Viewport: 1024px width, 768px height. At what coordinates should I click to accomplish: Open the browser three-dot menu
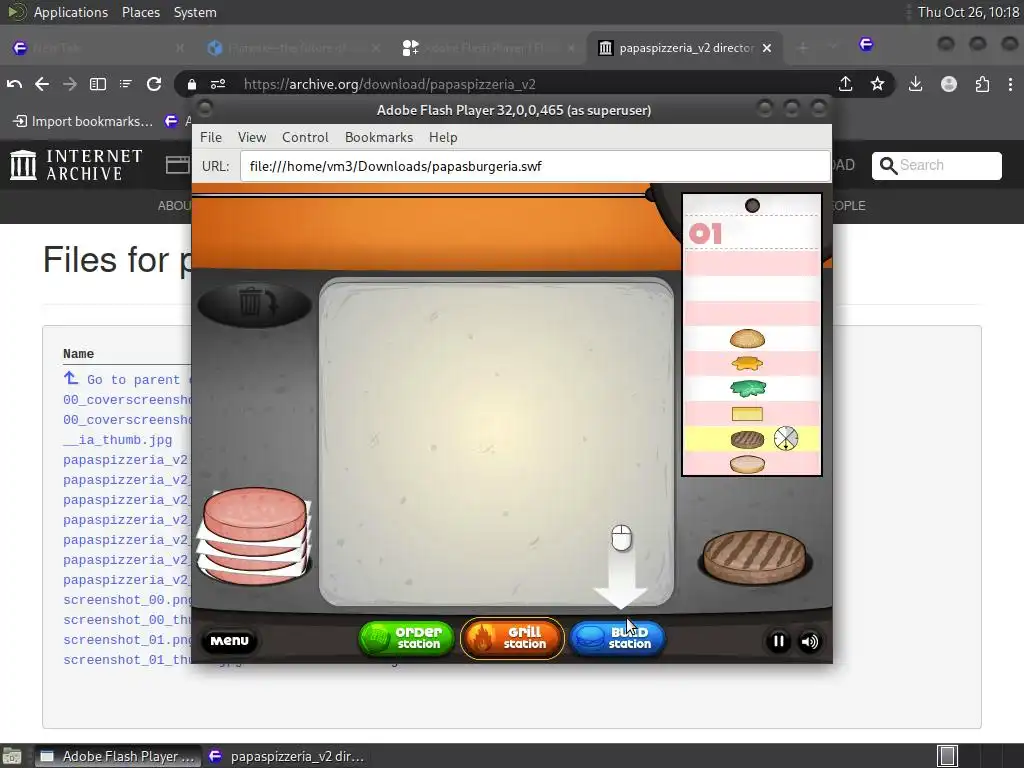1010,84
